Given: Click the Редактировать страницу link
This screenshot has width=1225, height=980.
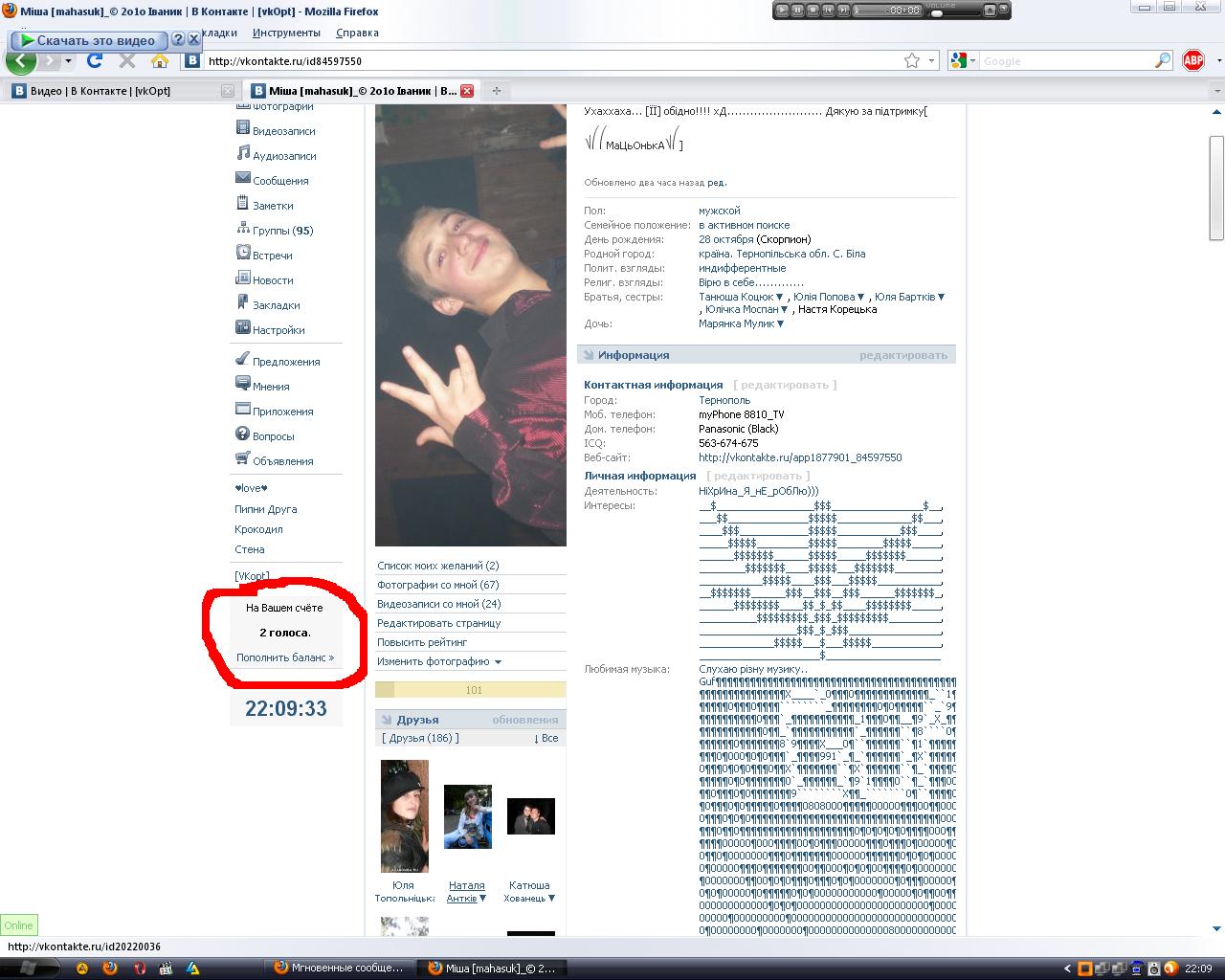Looking at the screenshot, I should 438,623.
